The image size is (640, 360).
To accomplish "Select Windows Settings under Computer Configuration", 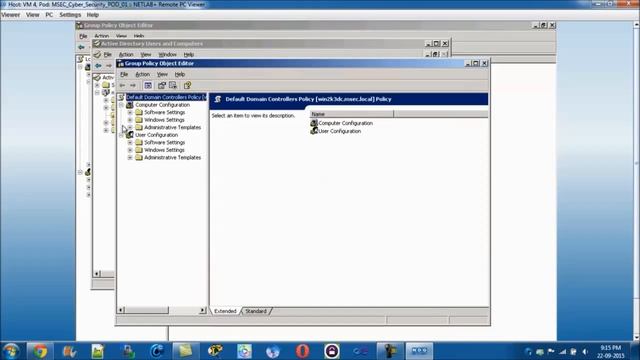I will click(164, 120).
